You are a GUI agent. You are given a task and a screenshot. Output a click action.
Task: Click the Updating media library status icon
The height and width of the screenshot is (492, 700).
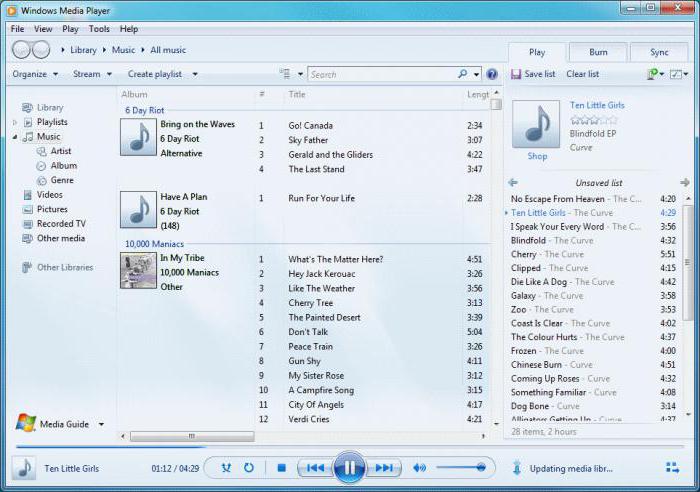click(517, 468)
